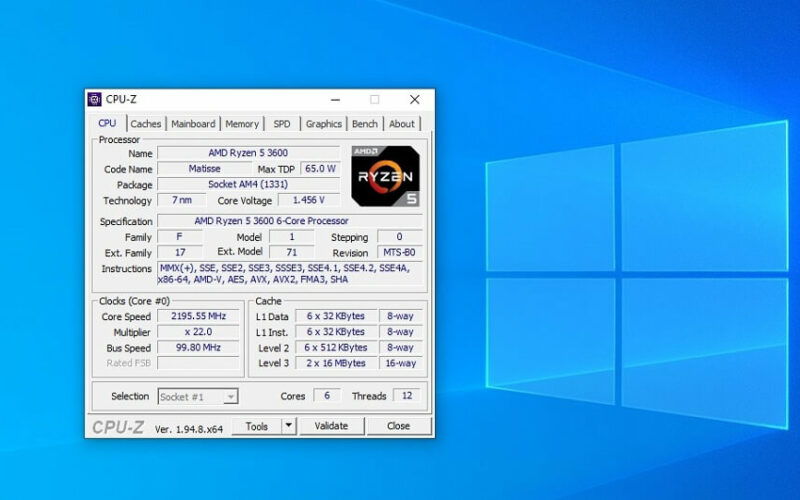Click the AMD Ryzen 5 logo image
The width and height of the screenshot is (800, 500).
click(386, 176)
